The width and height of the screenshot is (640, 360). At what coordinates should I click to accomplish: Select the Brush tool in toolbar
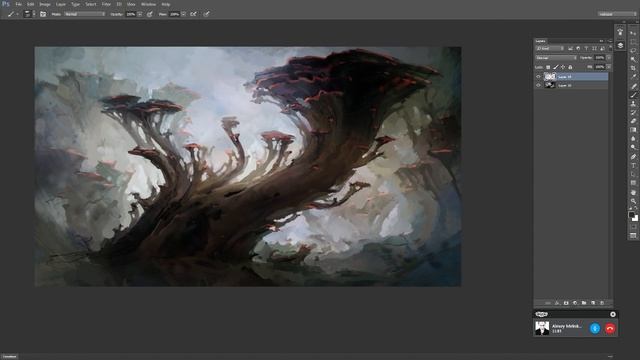coord(633,95)
